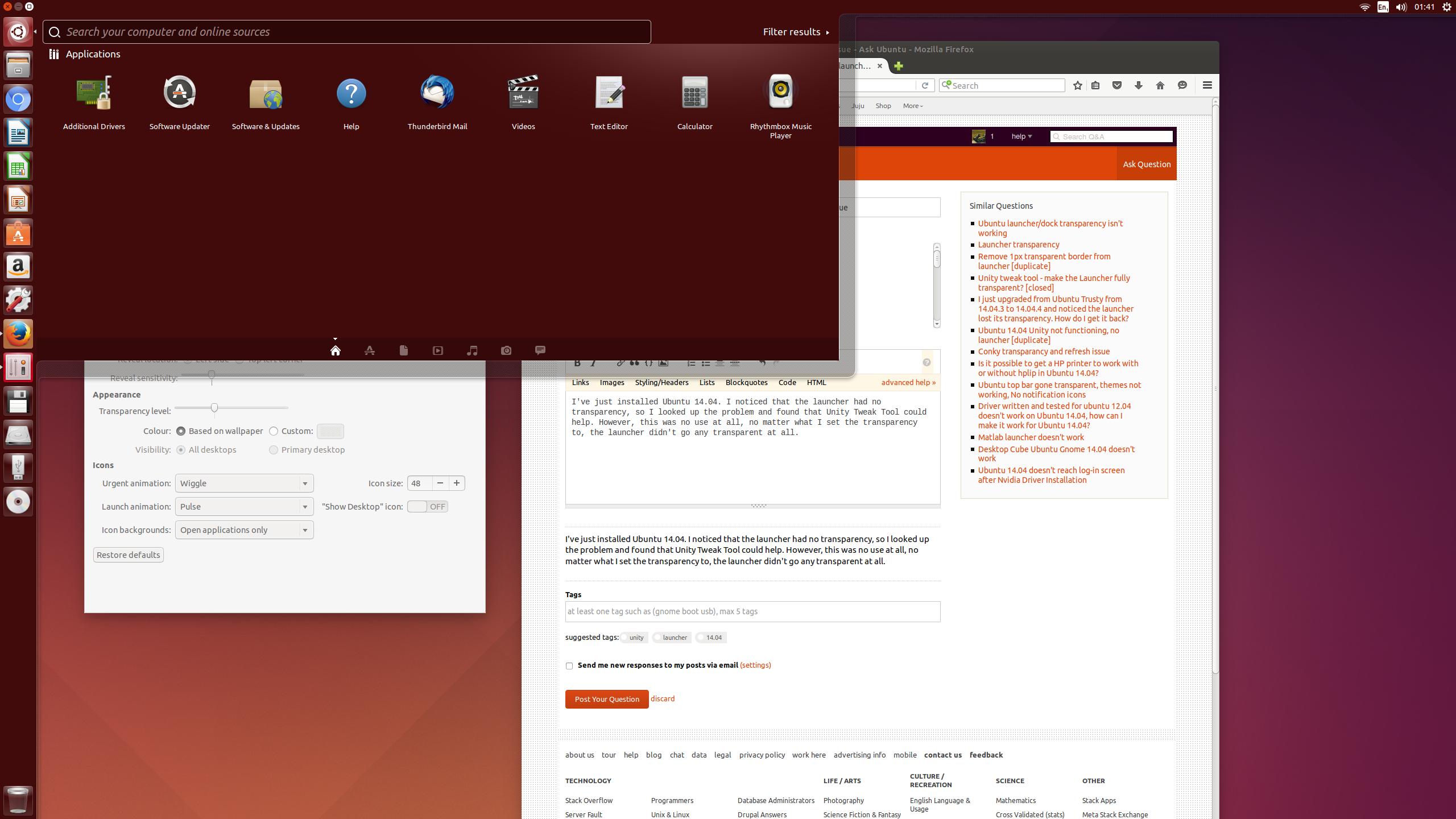
Task: Click Restore defaults button
Action: (129, 555)
